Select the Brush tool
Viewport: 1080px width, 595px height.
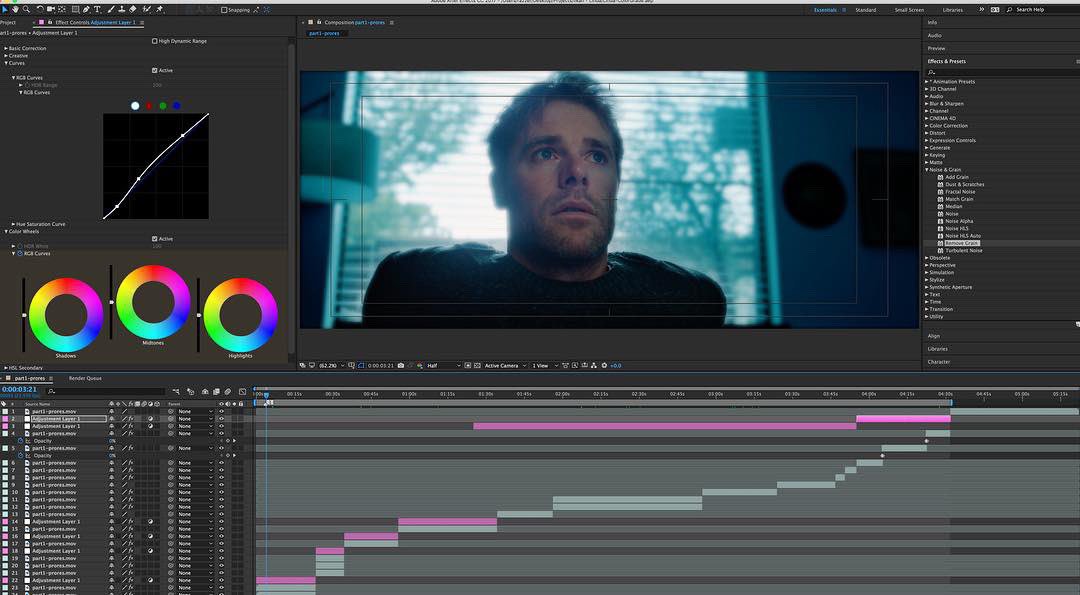(111, 9)
